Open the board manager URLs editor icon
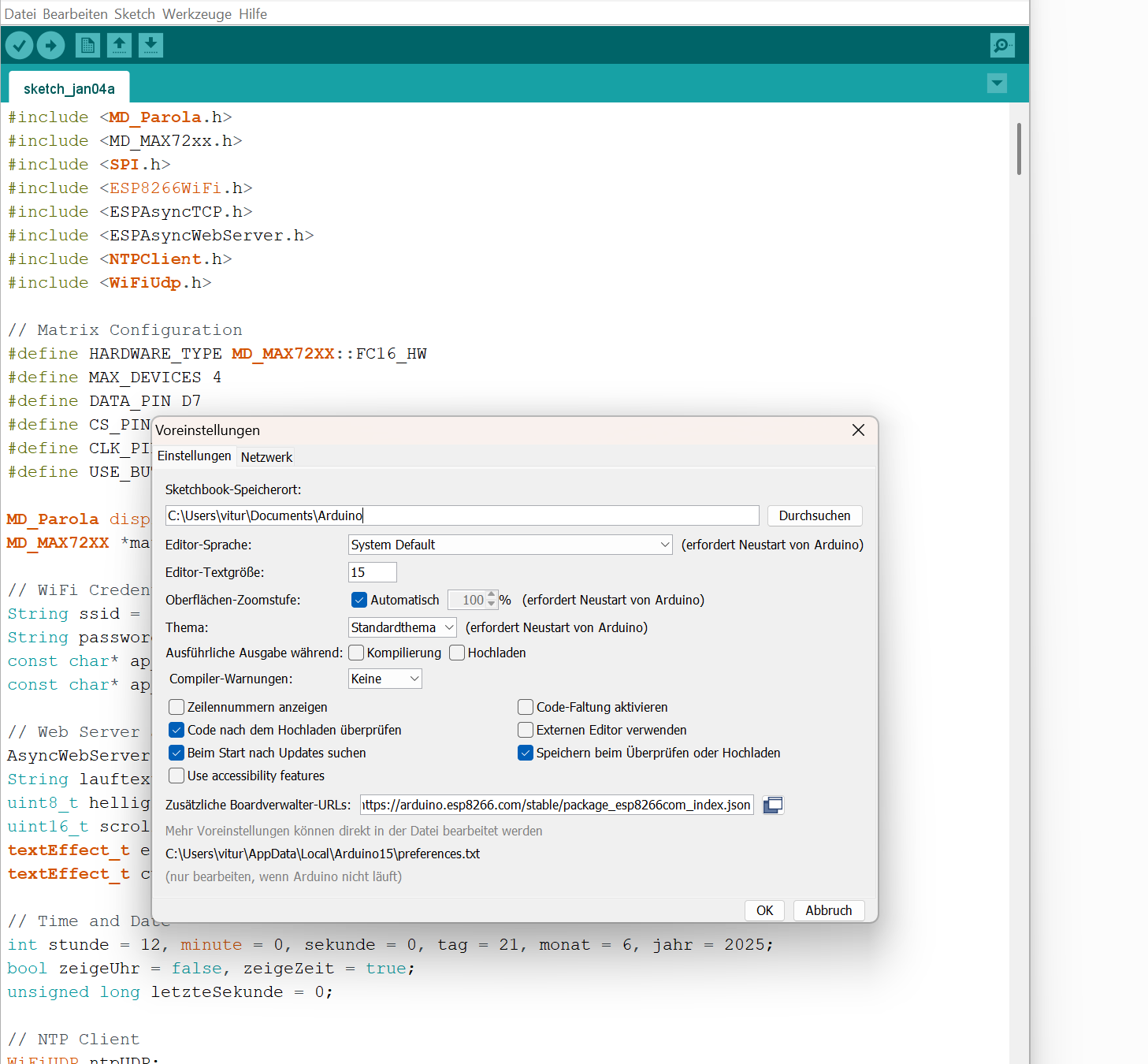This screenshot has width=1148, height=1064. pos(773,805)
